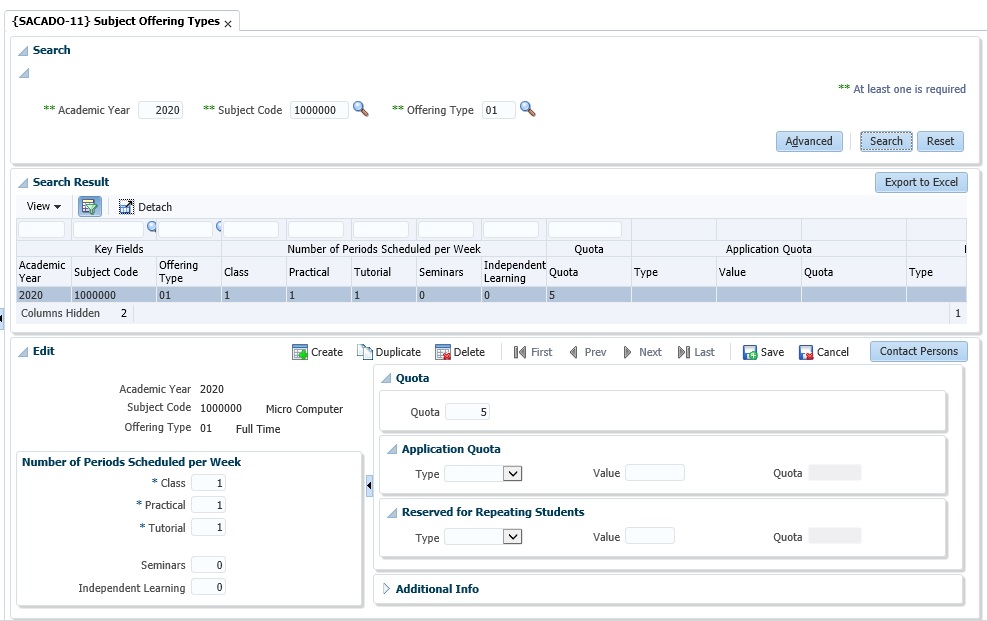Toggle the Query by Example filter icon
Viewport: 987px width, 621px height.
click(91, 207)
